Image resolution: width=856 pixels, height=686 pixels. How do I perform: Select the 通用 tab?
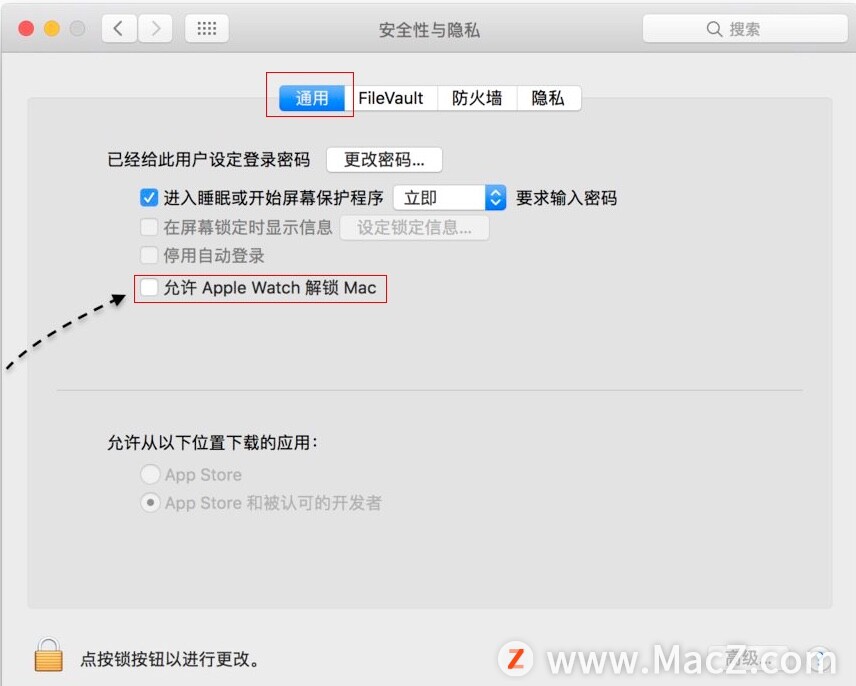click(x=312, y=98)
